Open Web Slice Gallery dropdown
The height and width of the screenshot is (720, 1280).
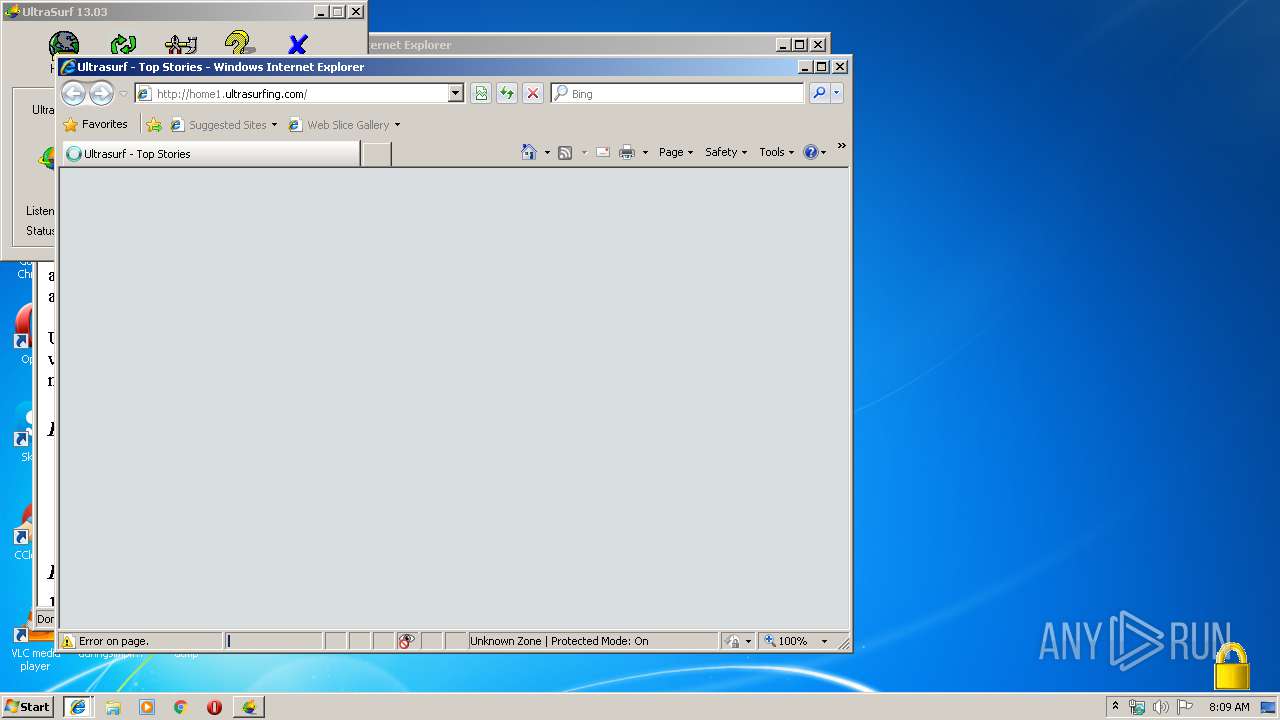(344, 125)
